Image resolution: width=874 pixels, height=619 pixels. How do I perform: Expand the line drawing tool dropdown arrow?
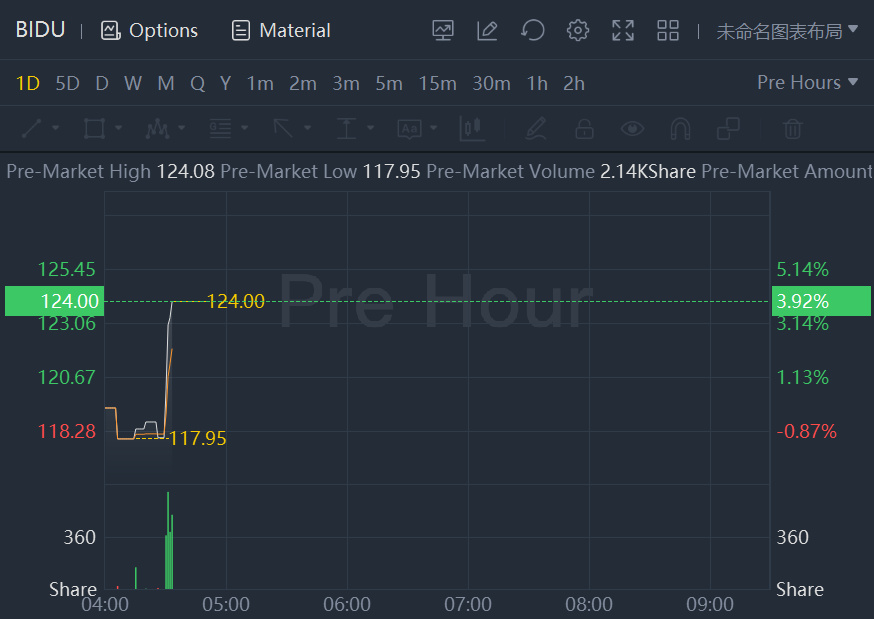point(55,128)
